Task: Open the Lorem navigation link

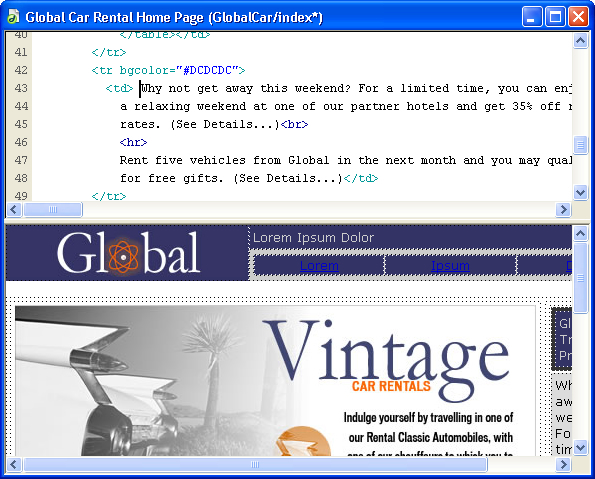Action: [x=319, y=266]
